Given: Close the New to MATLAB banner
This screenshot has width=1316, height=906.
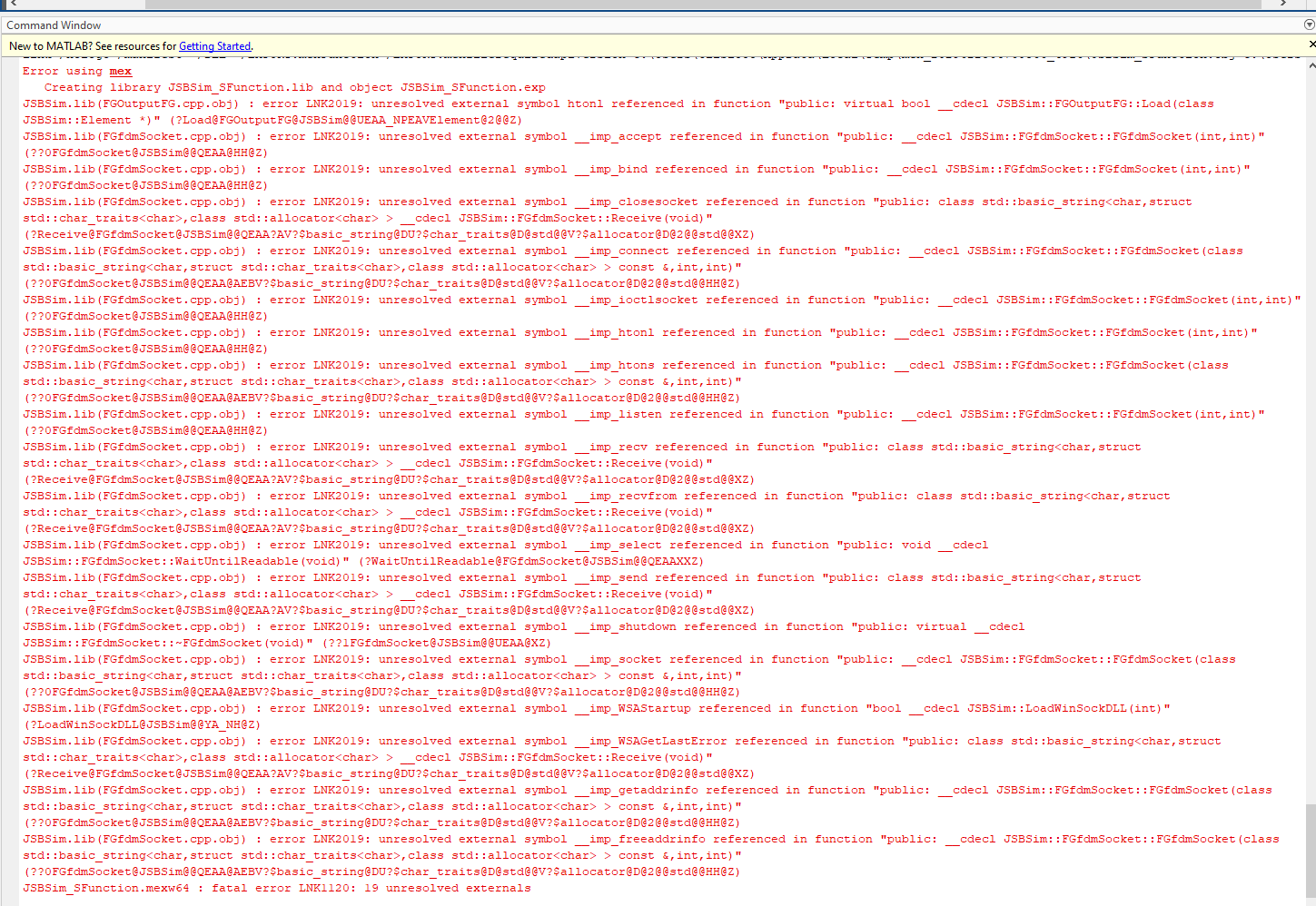Looking at the screenshot, I should coord(1311,44).
